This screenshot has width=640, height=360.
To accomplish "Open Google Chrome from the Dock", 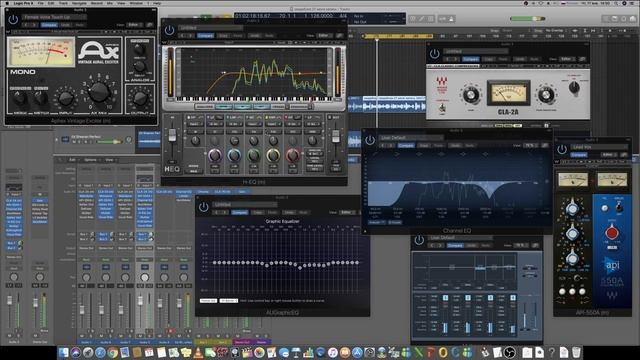I will pos(112,352).
